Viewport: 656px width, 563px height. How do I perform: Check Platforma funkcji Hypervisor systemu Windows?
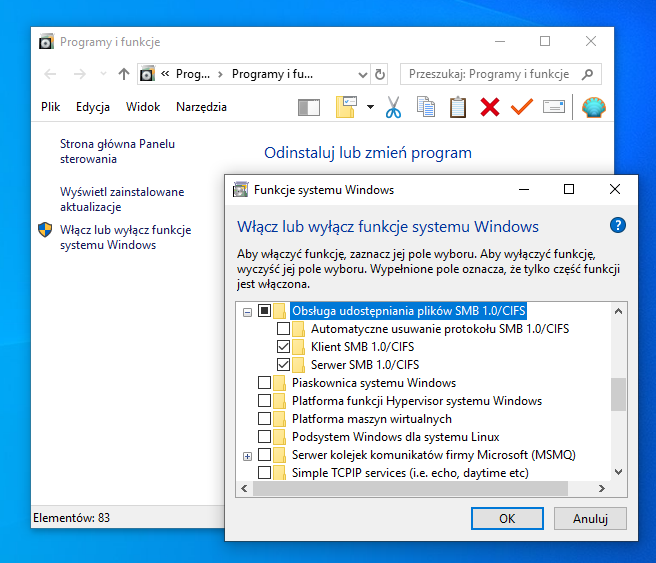click(x=264, y=400)
